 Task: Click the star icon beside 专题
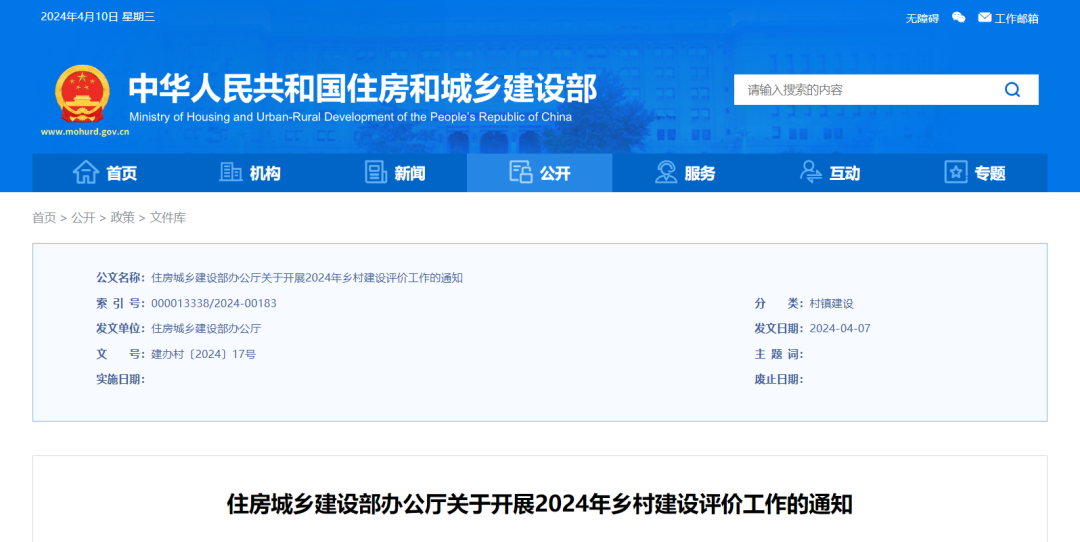click(955, 172)
